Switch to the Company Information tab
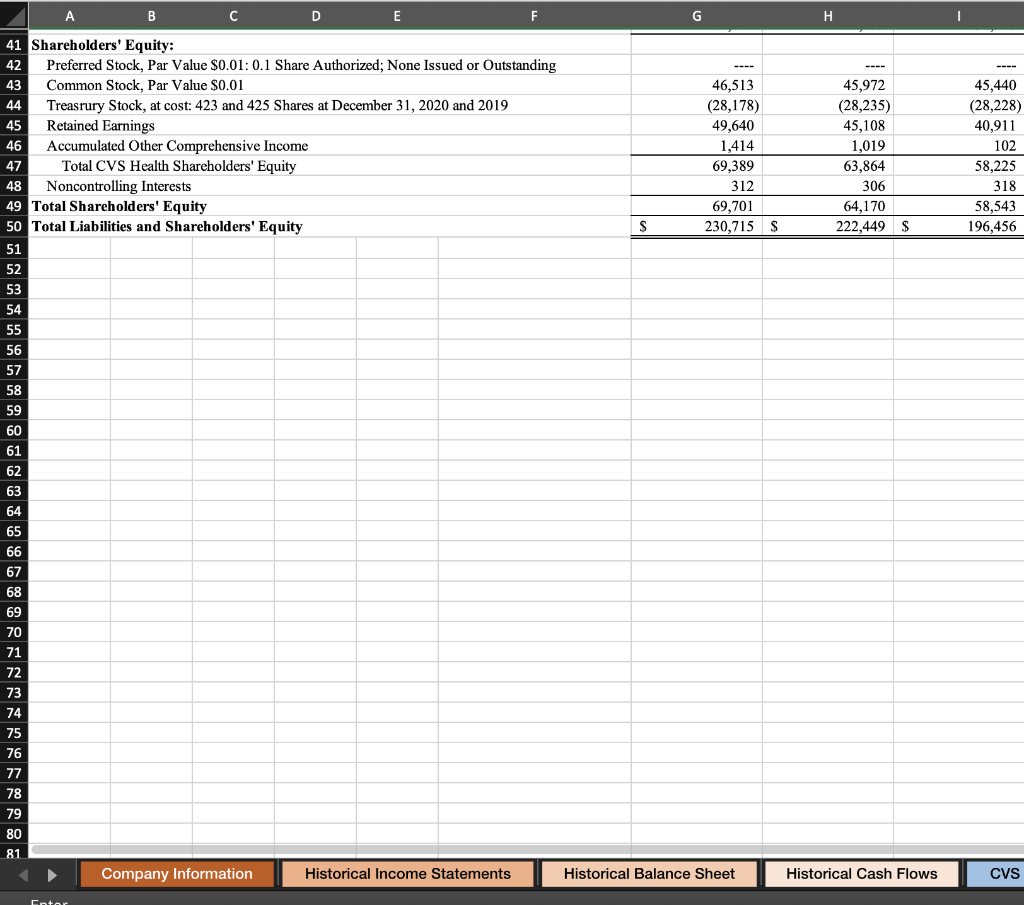Screen dimensions: 1024x905 176,873
